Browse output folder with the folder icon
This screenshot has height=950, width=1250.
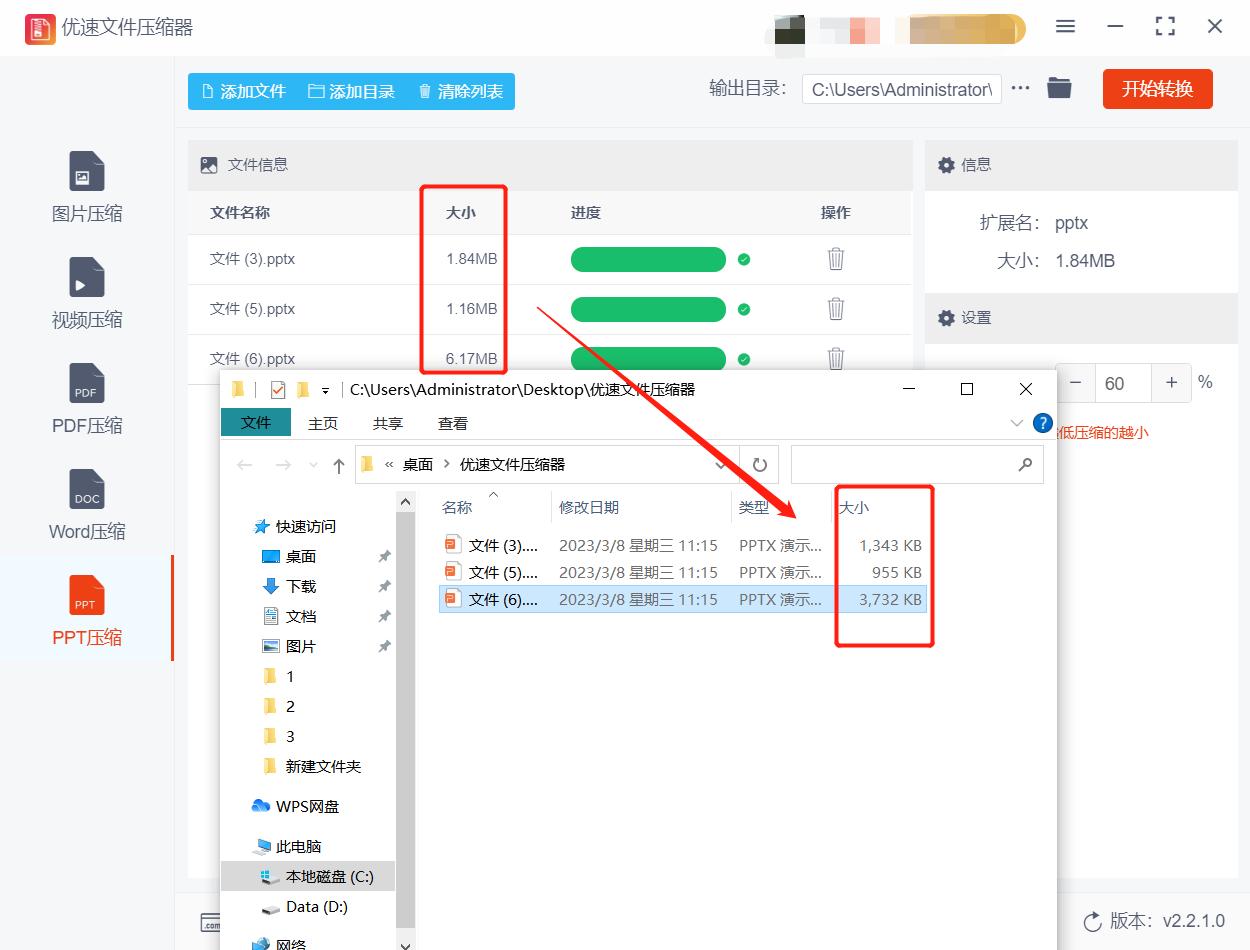pos(1059,88)
